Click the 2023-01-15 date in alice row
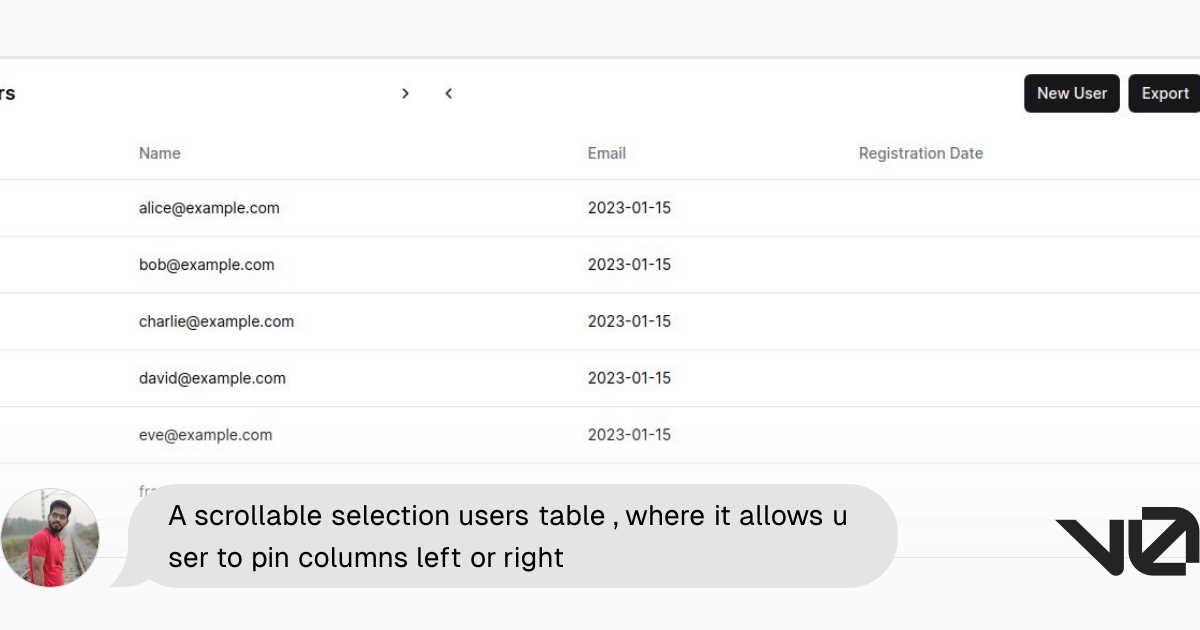Image resolution: width=1200 pixels, height=630 pixels. [629, 208]
